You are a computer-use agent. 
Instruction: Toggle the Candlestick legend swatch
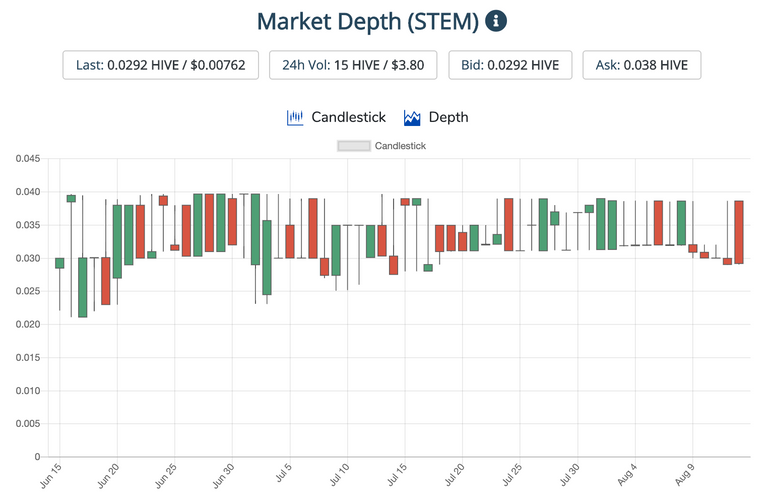tap(354, 146)
